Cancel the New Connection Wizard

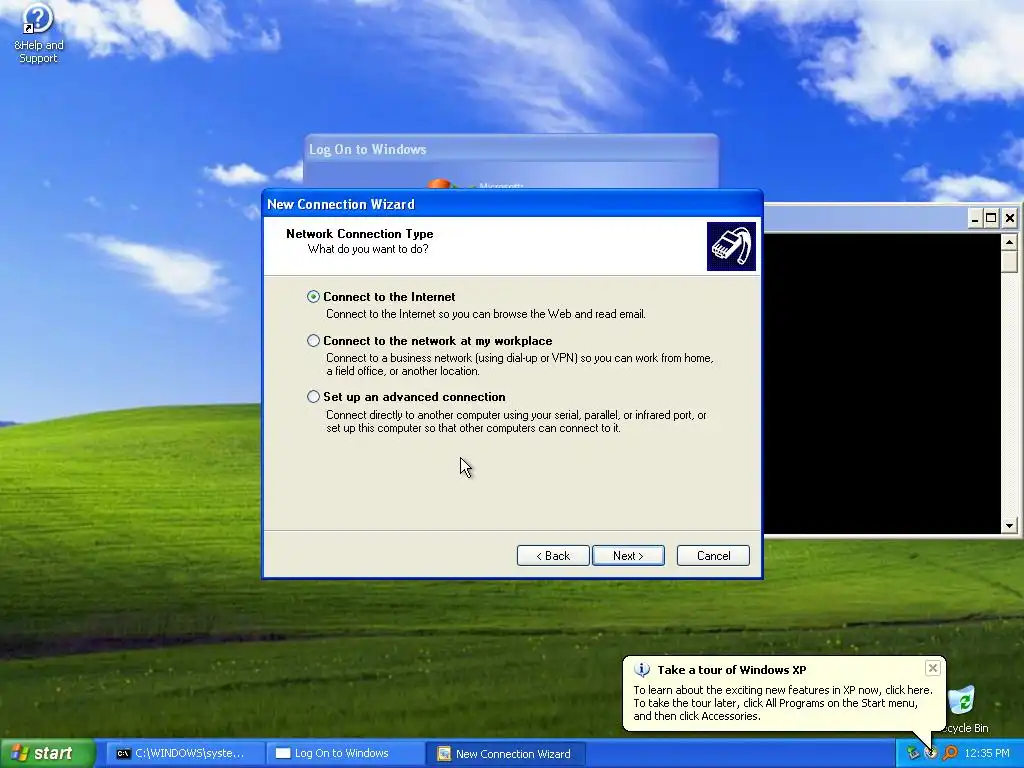(713, 556)
